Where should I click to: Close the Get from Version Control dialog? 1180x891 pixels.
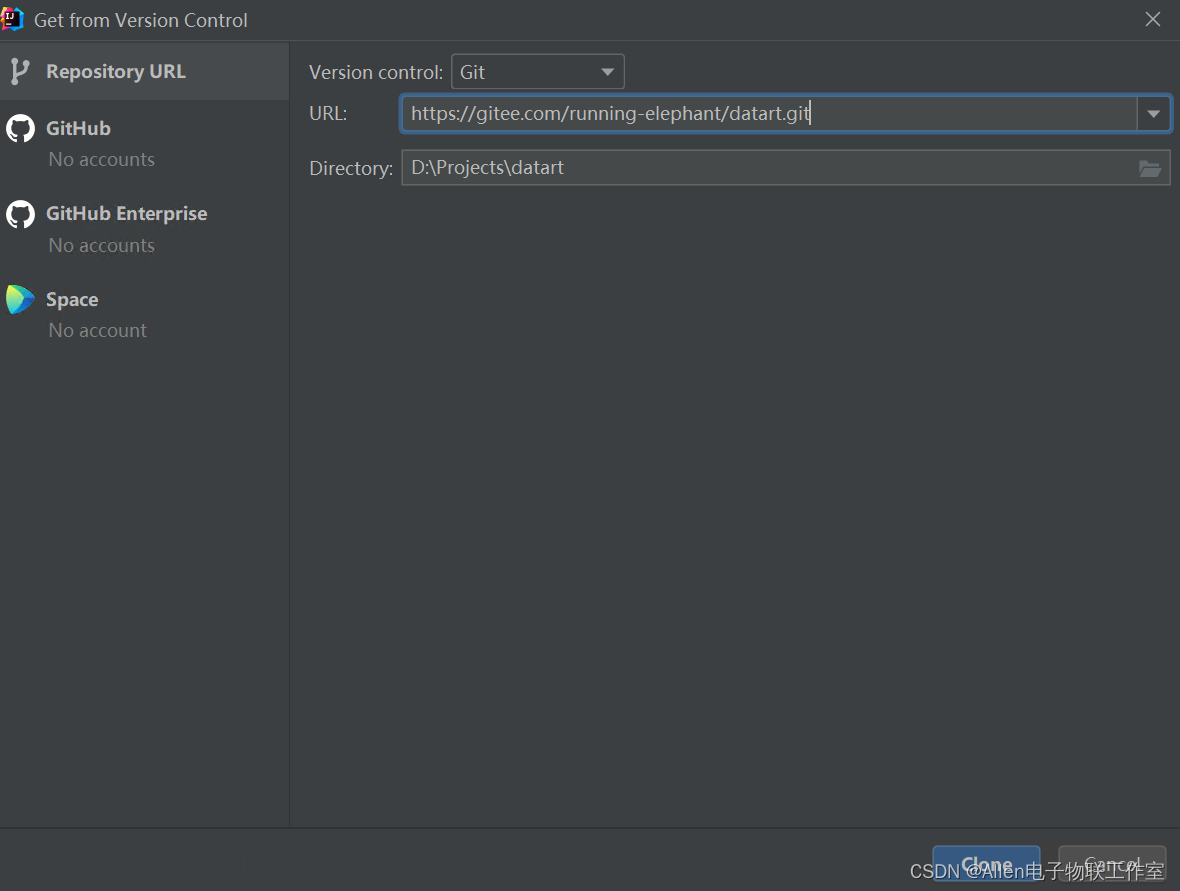[1152, 20]
